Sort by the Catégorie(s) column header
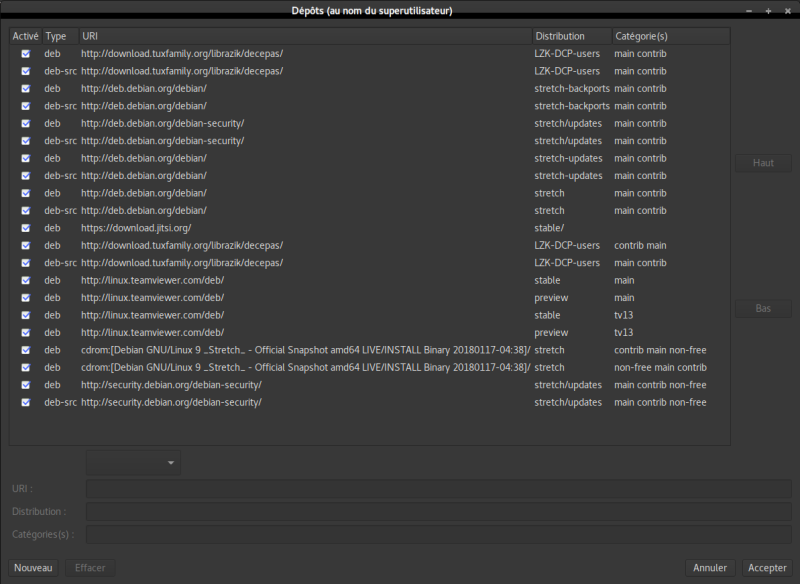The width and height of the screenshot is (800, 584). tap(671, 36)
